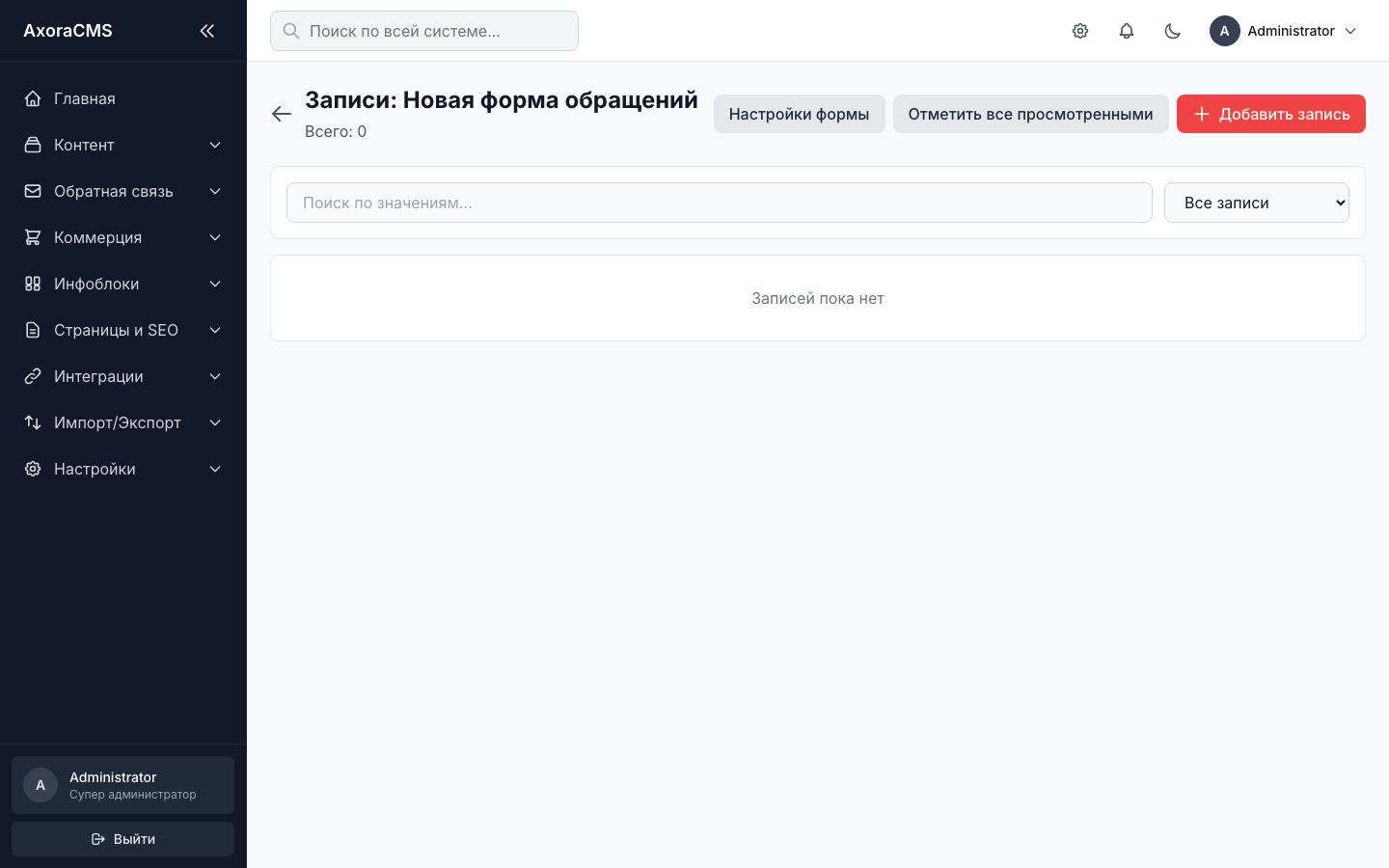Open settings via top bar gear icon
1389x868 pixels.
pyautogui.click(x=1080, y=31)
